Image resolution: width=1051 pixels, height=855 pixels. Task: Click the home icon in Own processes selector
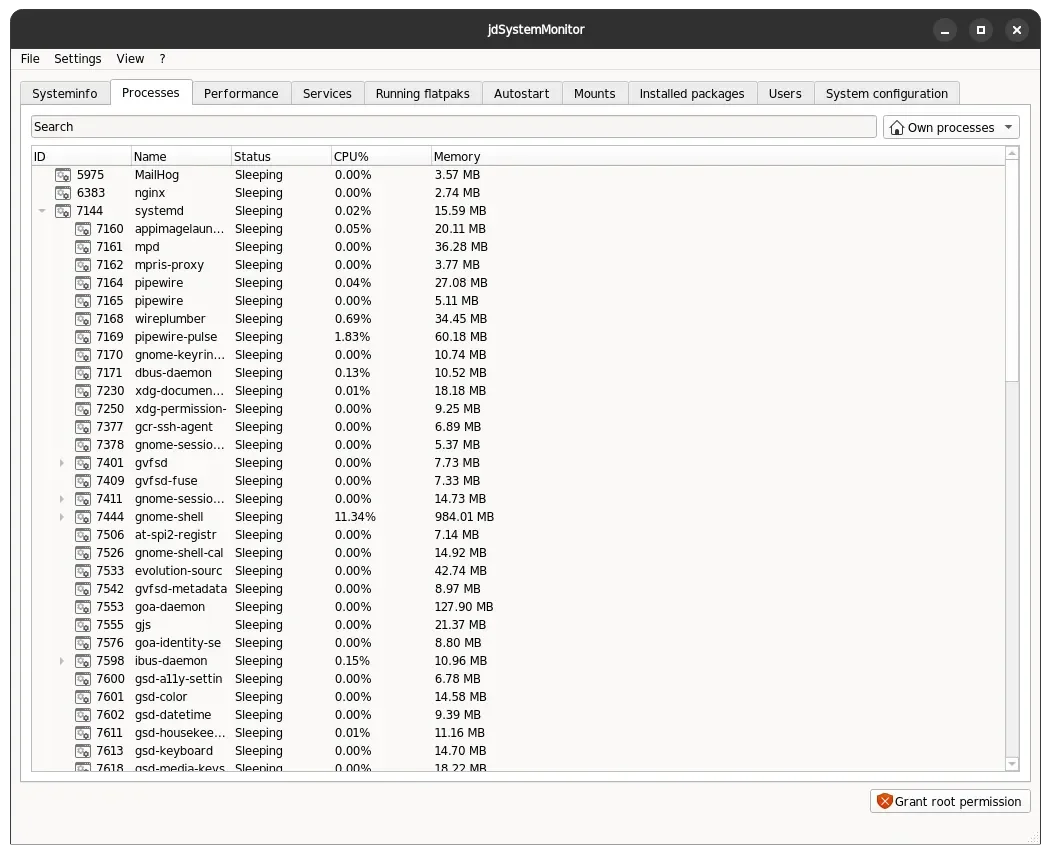click(x=896, y=127)
